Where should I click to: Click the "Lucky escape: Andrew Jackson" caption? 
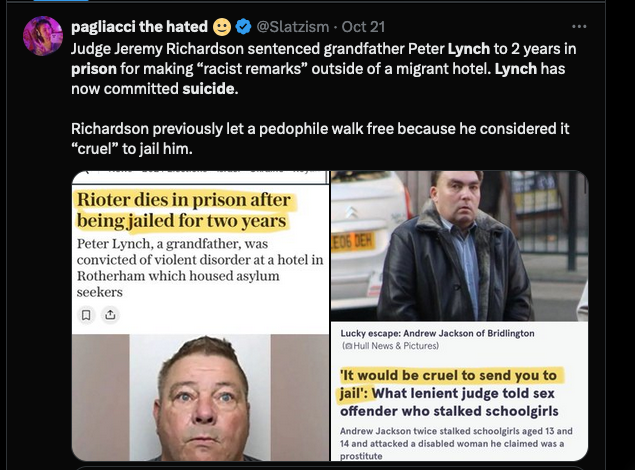point(437,333)
